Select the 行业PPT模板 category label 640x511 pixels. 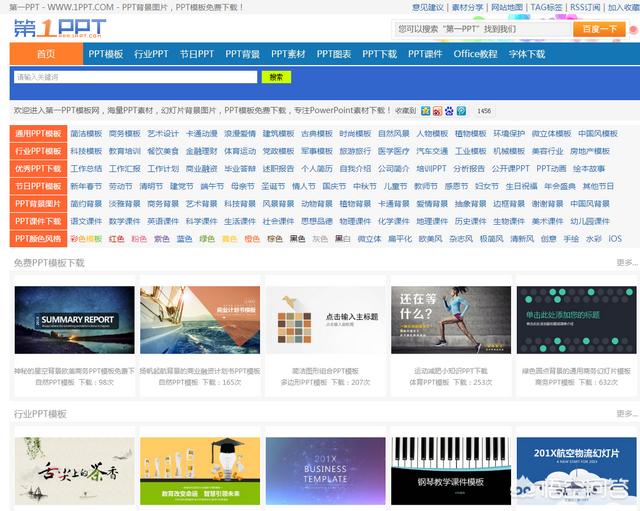(x=38, y=151)
